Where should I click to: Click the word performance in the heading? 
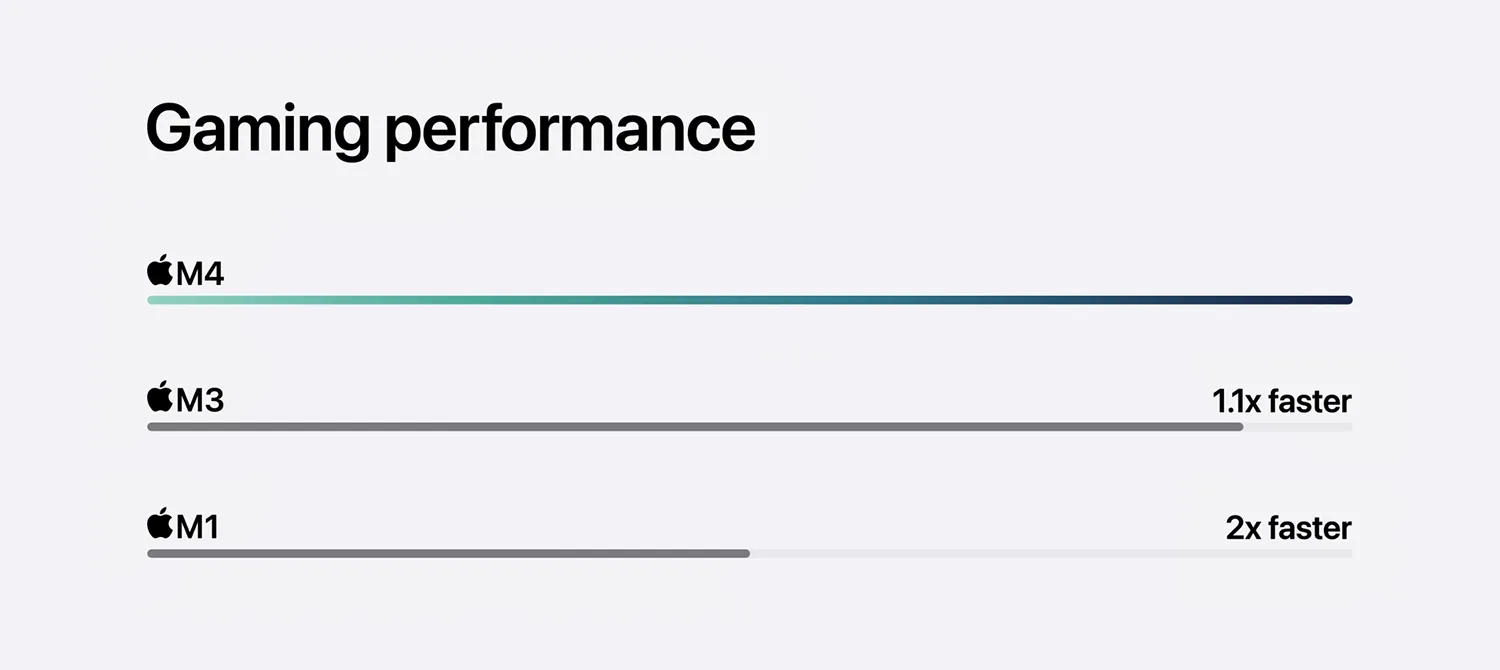(570, 130)
